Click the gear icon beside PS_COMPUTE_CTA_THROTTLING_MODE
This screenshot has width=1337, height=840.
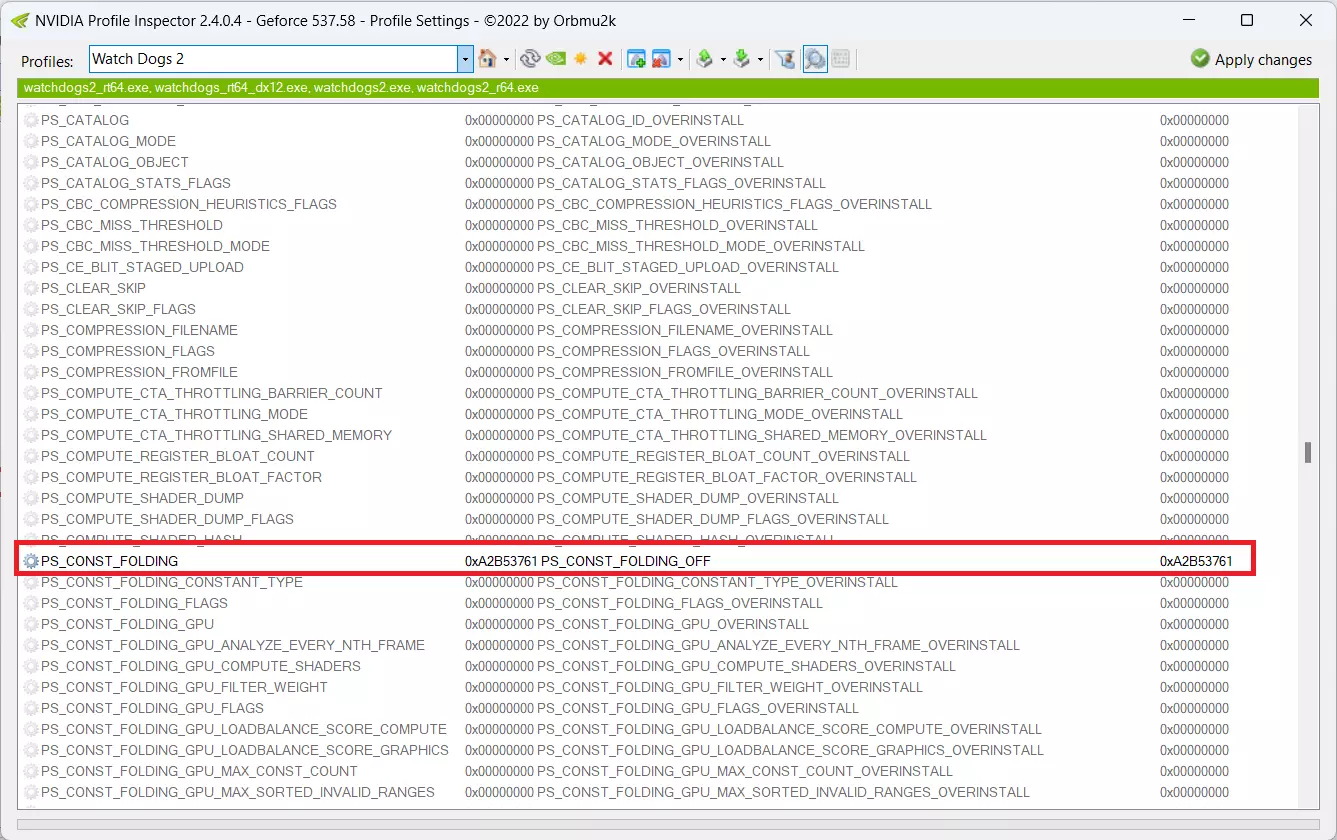(31, 414)
